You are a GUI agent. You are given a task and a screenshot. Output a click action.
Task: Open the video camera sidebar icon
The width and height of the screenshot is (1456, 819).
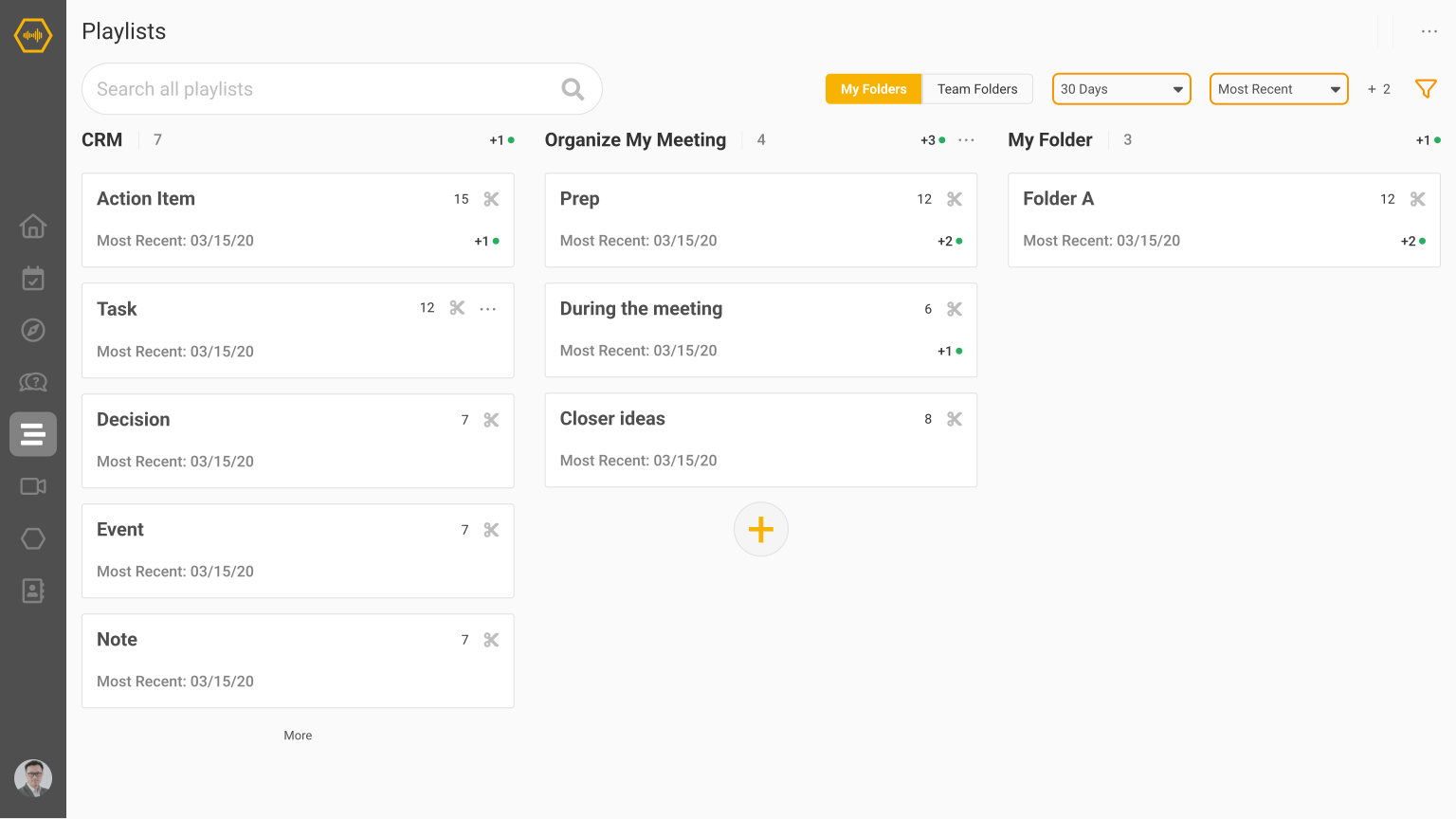(33, 486)
